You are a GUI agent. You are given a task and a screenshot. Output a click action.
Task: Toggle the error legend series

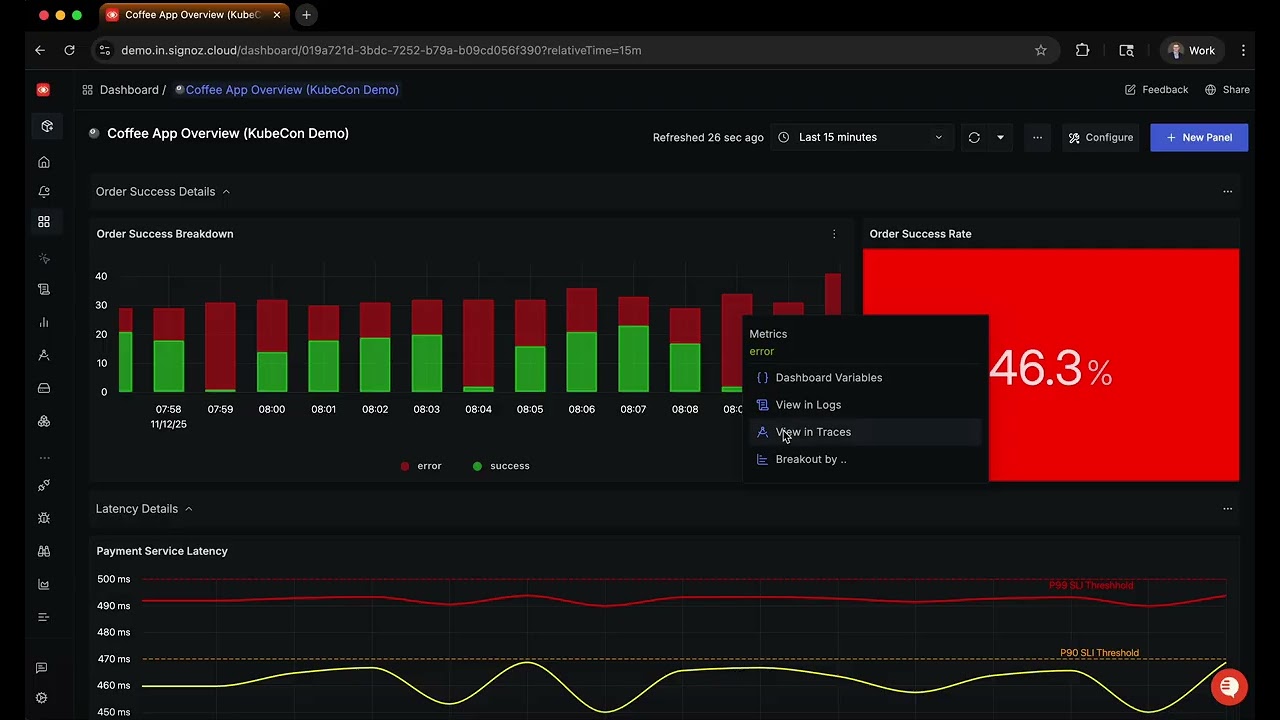click(421, 466)
